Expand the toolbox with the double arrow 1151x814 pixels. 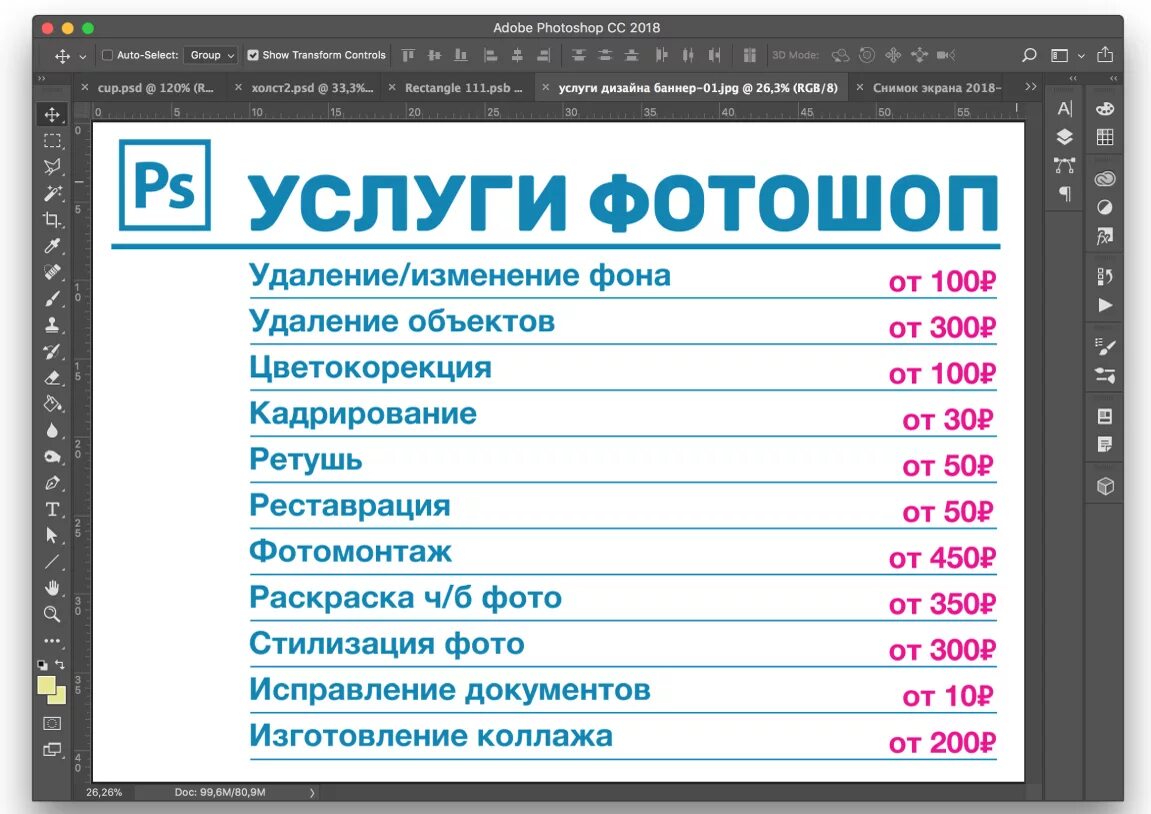coord(42,79)
